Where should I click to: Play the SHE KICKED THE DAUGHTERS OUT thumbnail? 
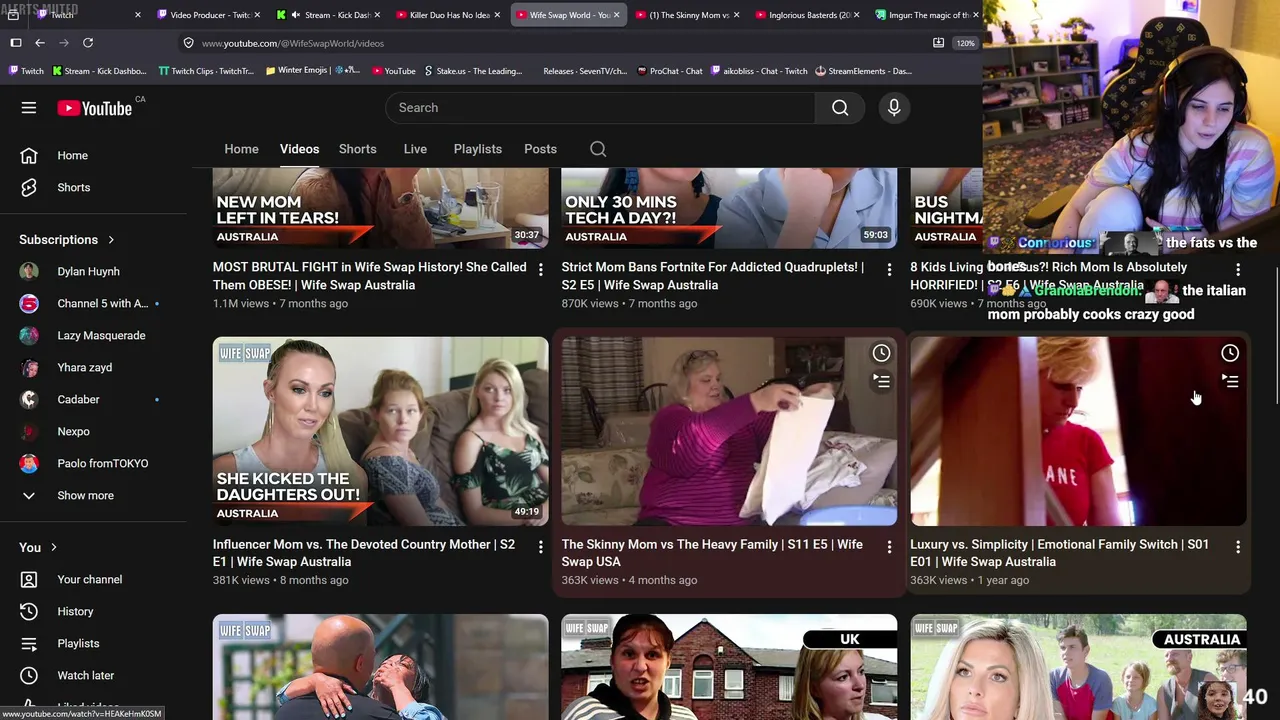[380, 431]
